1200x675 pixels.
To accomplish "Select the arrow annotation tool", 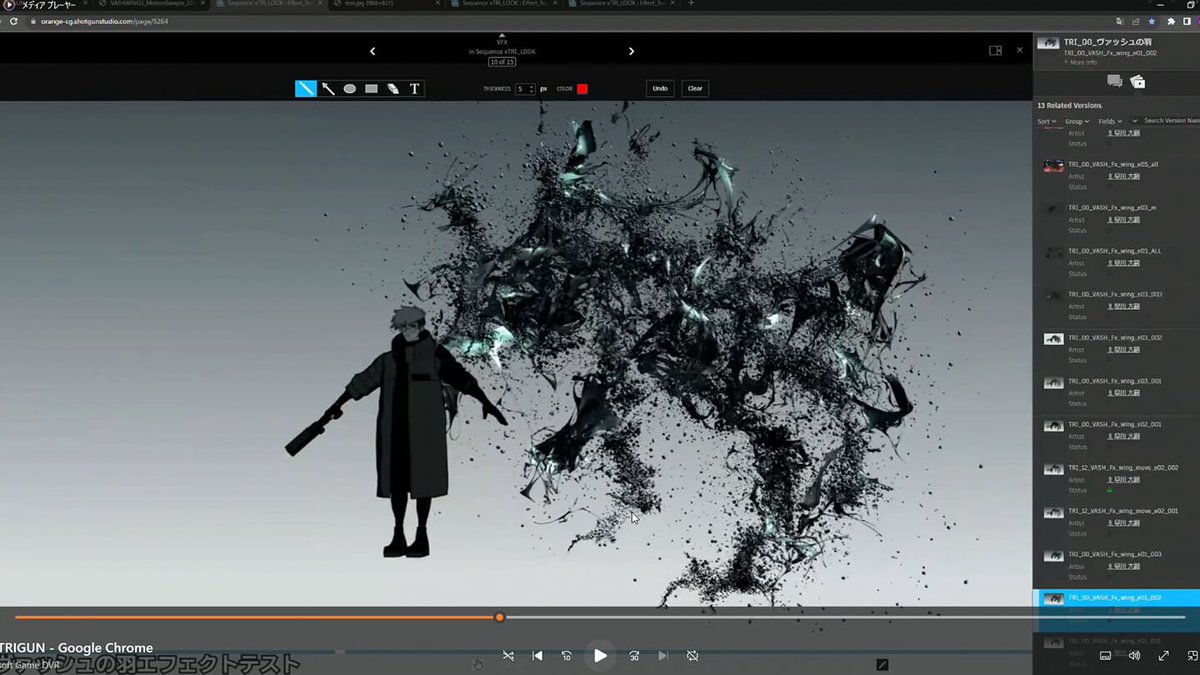I will tap(328, 89).
